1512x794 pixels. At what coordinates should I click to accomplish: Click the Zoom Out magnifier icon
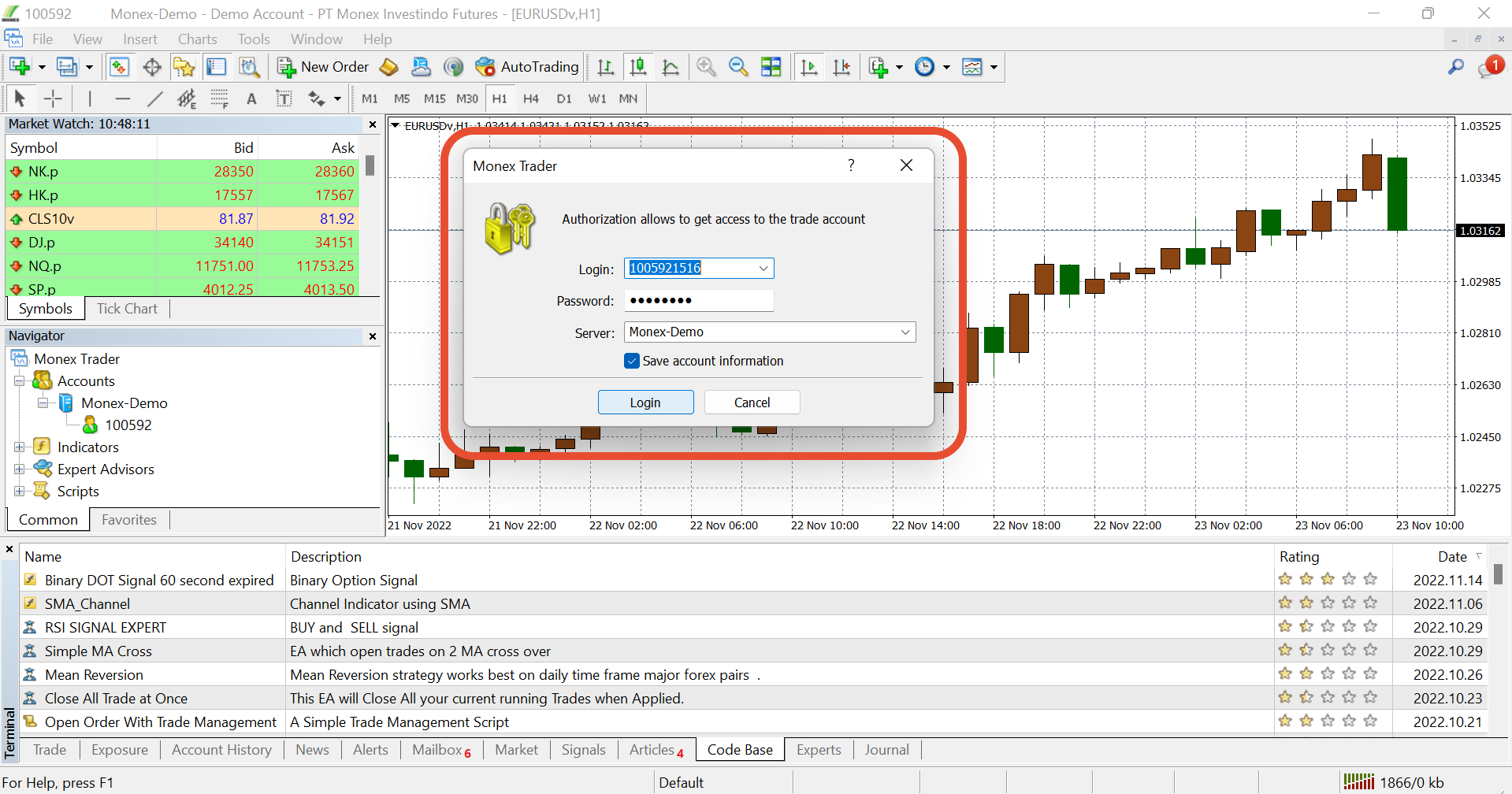click(x=738, y=67)
